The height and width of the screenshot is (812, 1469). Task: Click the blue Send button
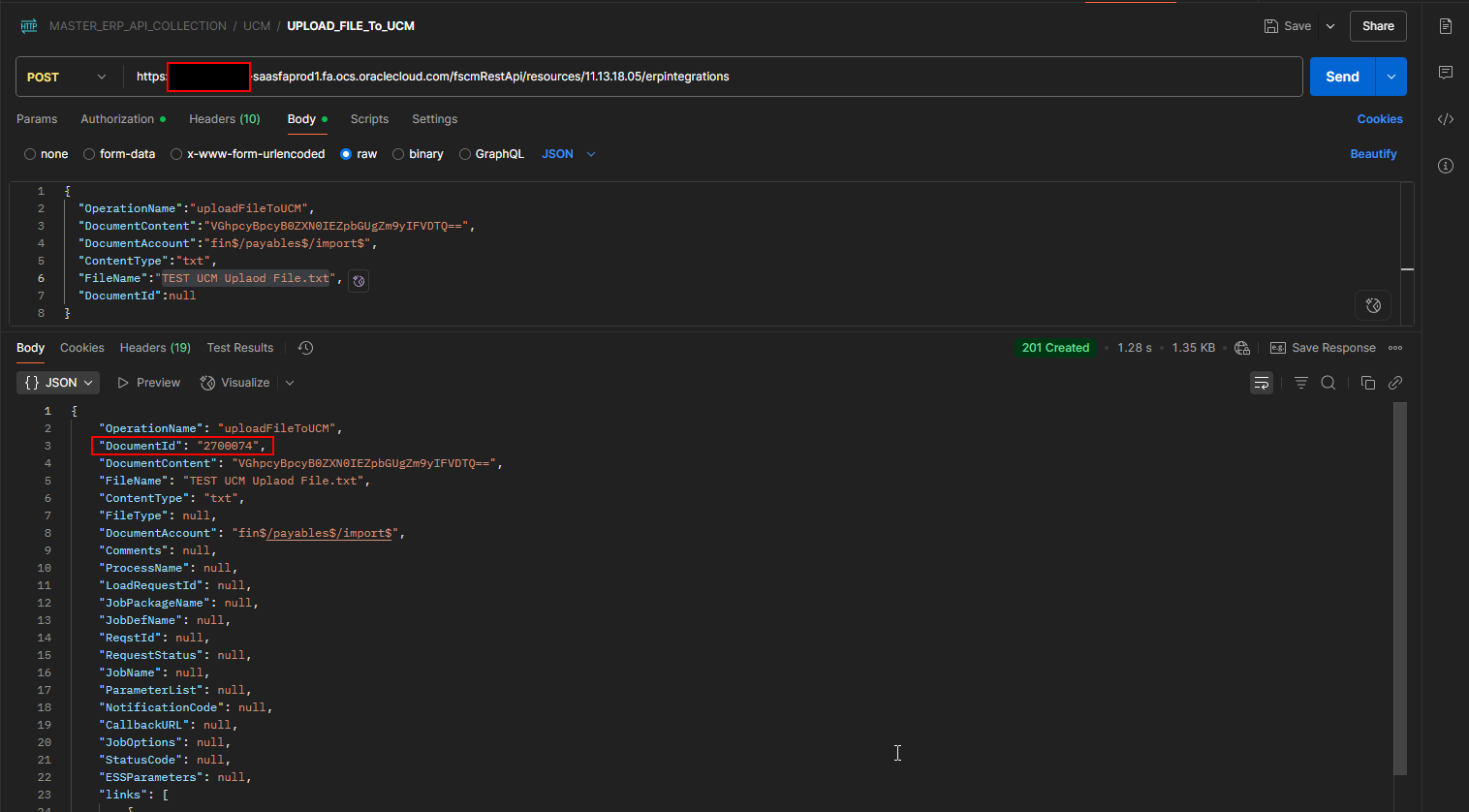click(x=1343, y=77)
